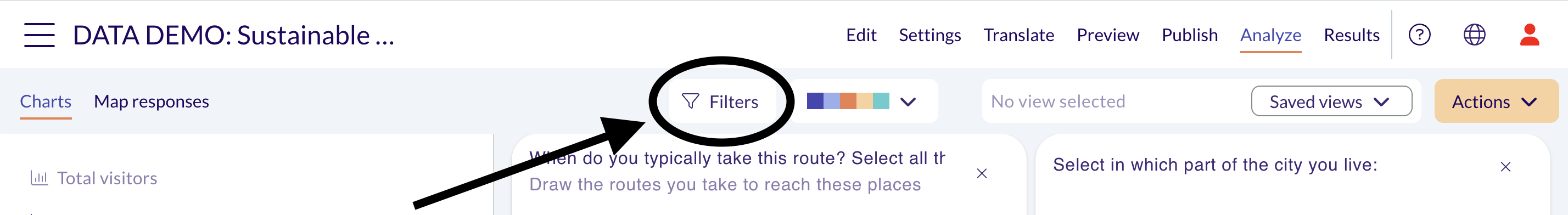Open the Saved views dropdown

pyautogui.click(x=1331, y=101)
